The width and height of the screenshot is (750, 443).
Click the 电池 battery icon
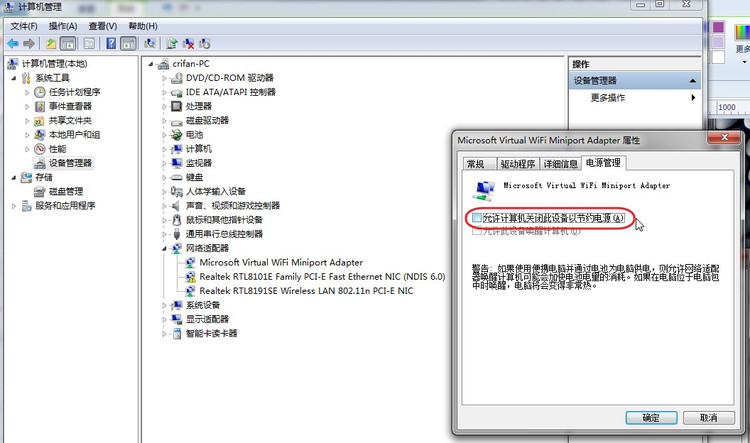point(176,135)
